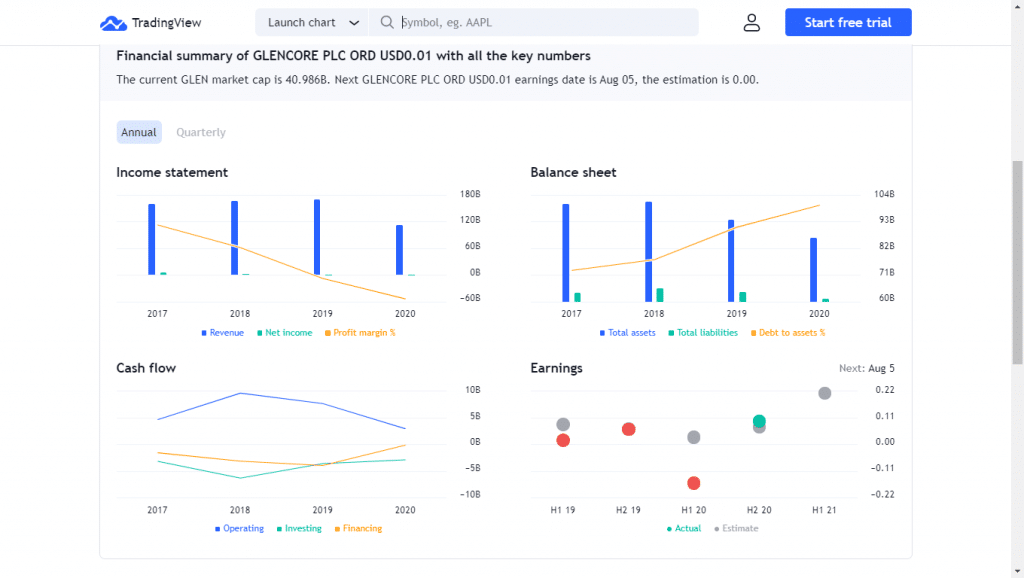This screenshot has width=1024, height=578.
Task: Click the 2017 total assets bar
Action: point(566,253)
